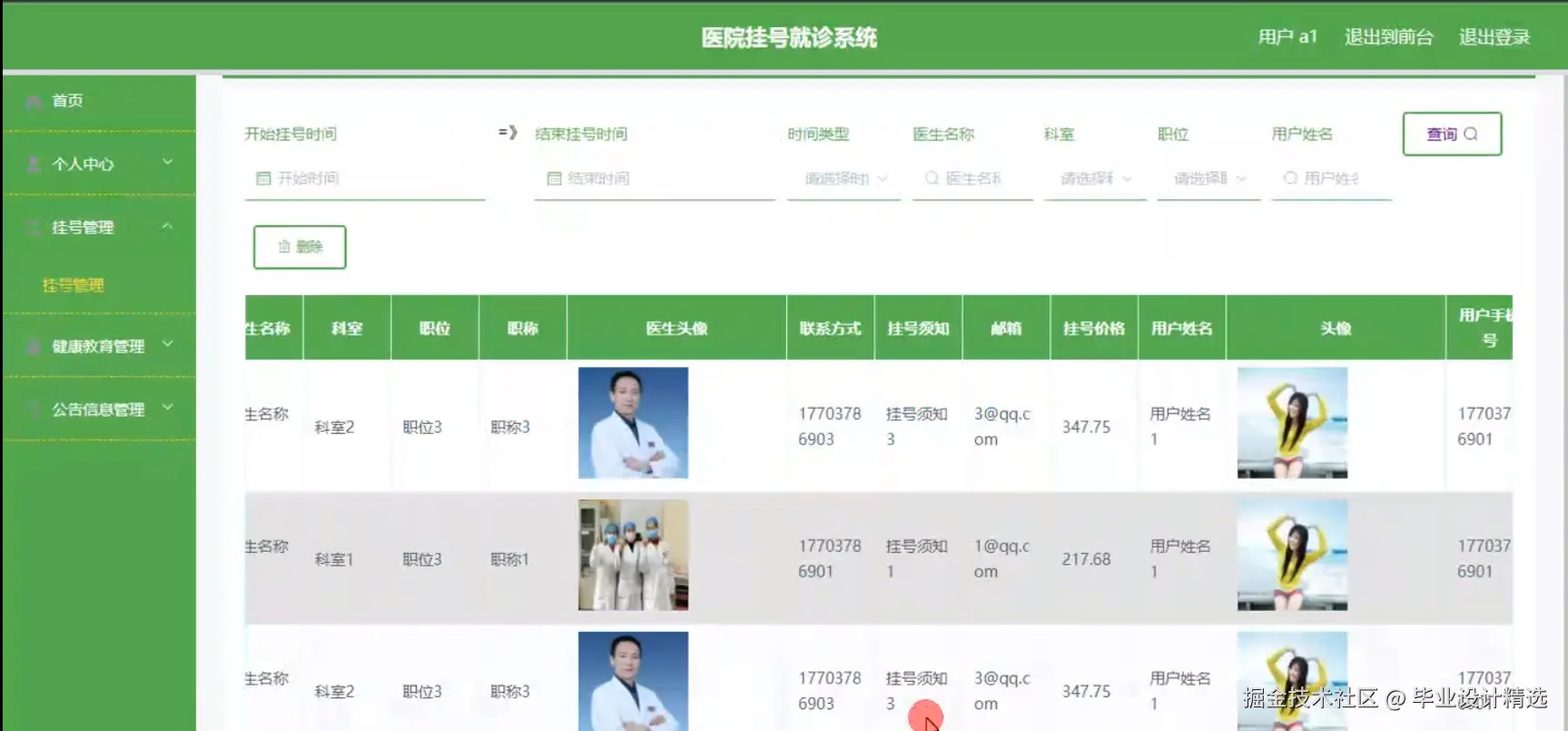Image resolution: width=1568 pixels, height=731 pixels.
Task: Click magnifier icon in 用户姓名 field
Action: 1290,179
